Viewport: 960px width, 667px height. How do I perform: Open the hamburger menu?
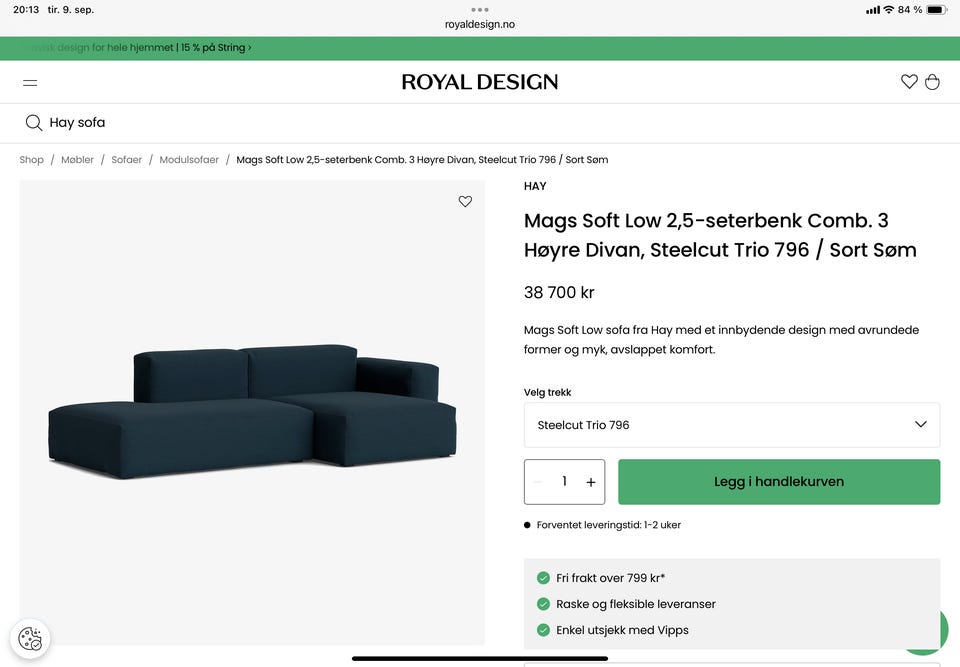click(x=30, y=83)
